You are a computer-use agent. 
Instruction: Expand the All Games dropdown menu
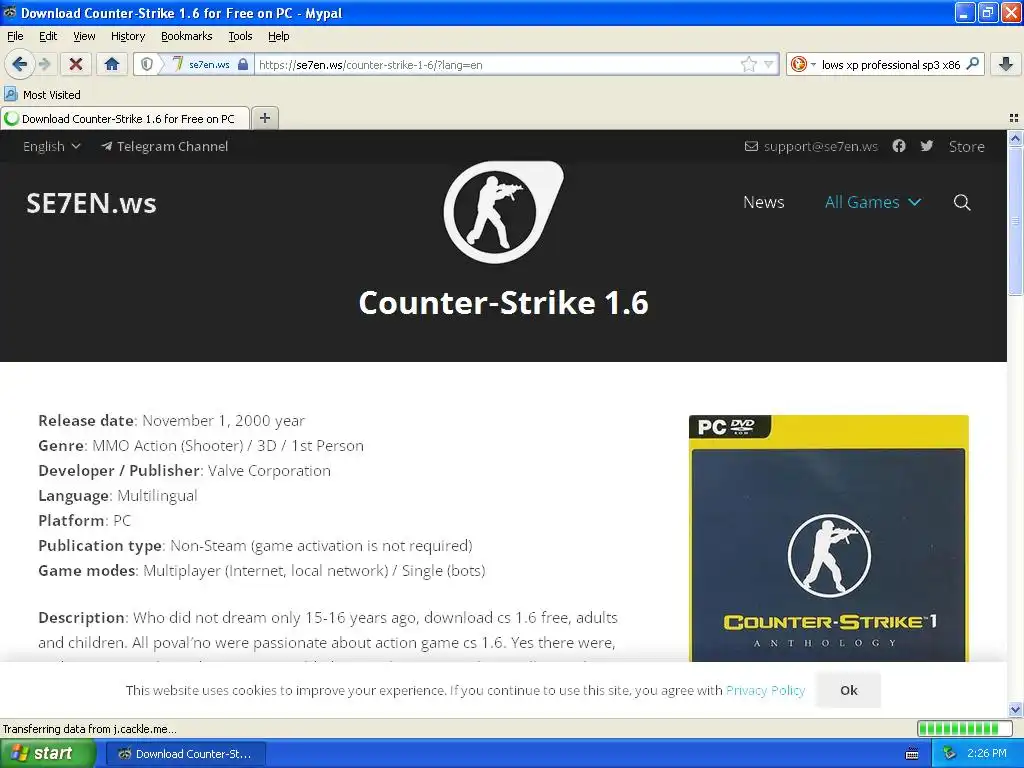(872, 202)
